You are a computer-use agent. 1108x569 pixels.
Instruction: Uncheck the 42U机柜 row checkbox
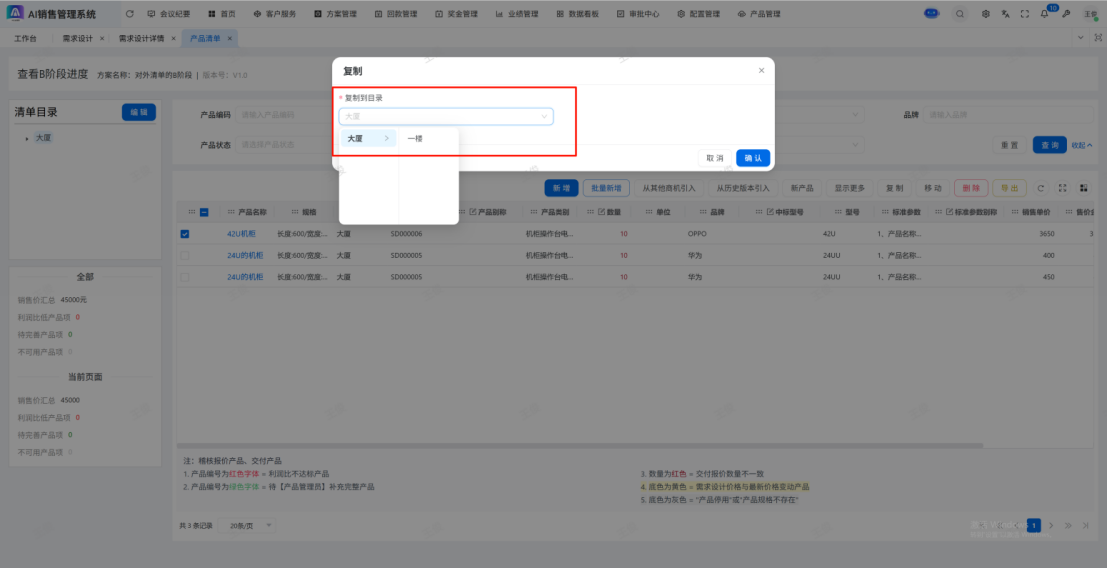coord(185,234)
